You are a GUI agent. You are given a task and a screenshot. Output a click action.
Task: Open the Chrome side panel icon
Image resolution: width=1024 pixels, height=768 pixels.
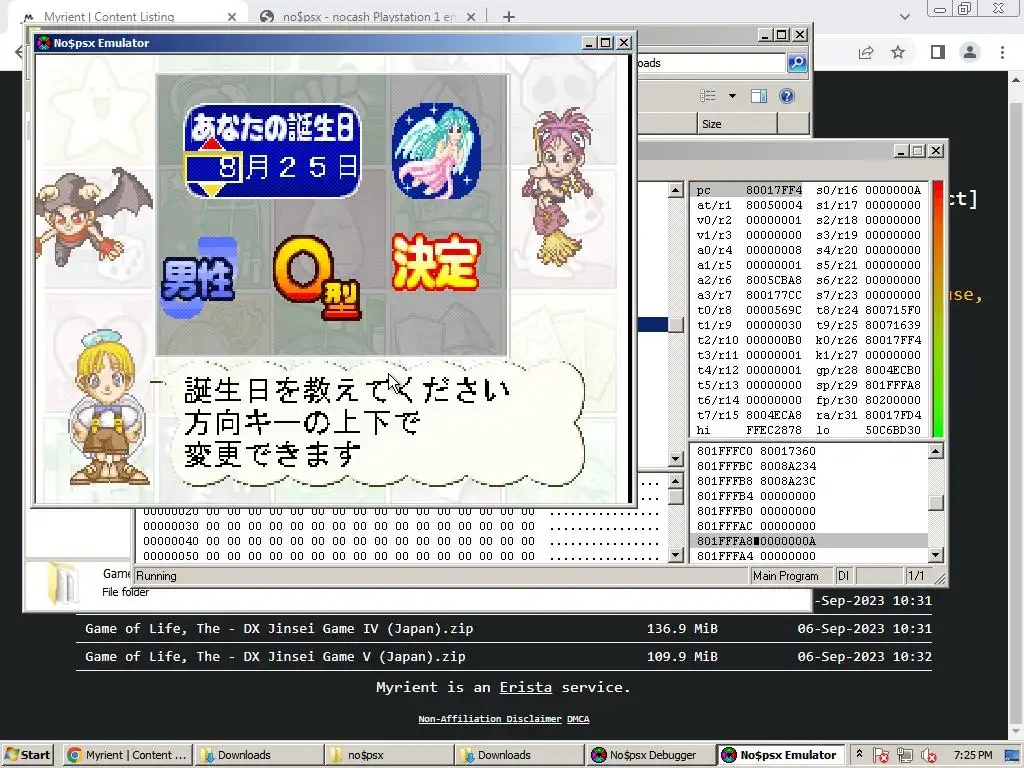tap(938, 52)
